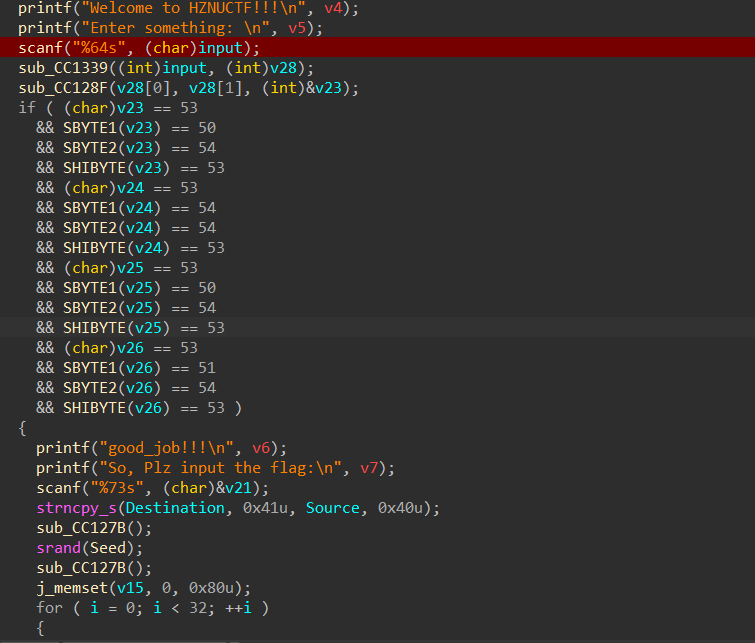Click the line SHIBYTE(v24) == 53
755x643 pixels.
click(144, 248)
